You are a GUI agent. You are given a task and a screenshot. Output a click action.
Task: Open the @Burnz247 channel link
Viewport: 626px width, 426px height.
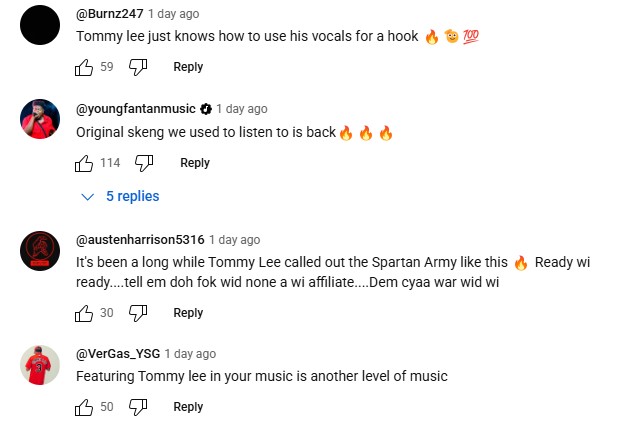point(109,14)
